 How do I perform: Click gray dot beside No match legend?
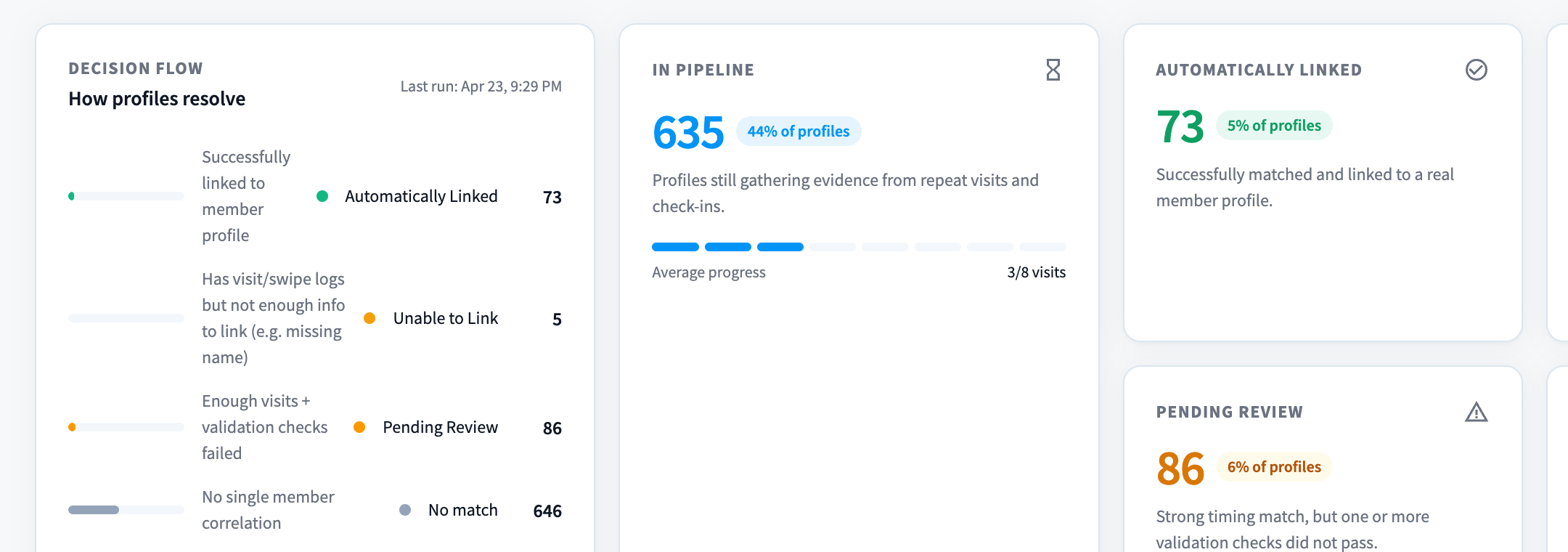[x=405, y=510]
